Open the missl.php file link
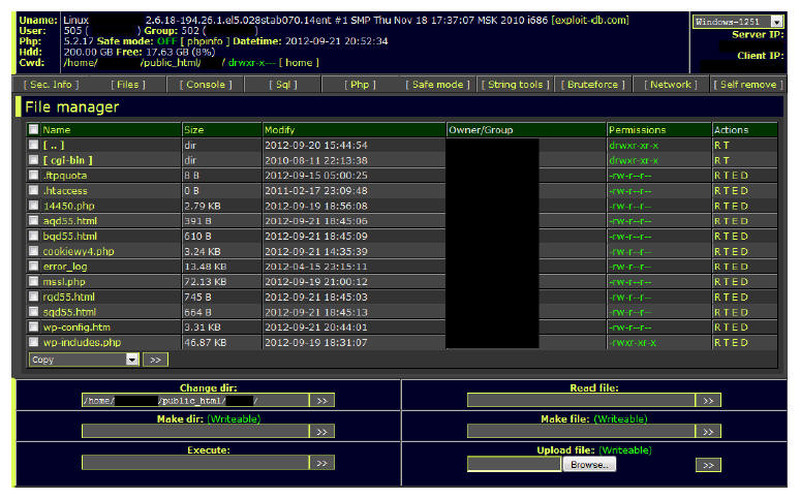The image size is (800, 499). tap(66, 282)
